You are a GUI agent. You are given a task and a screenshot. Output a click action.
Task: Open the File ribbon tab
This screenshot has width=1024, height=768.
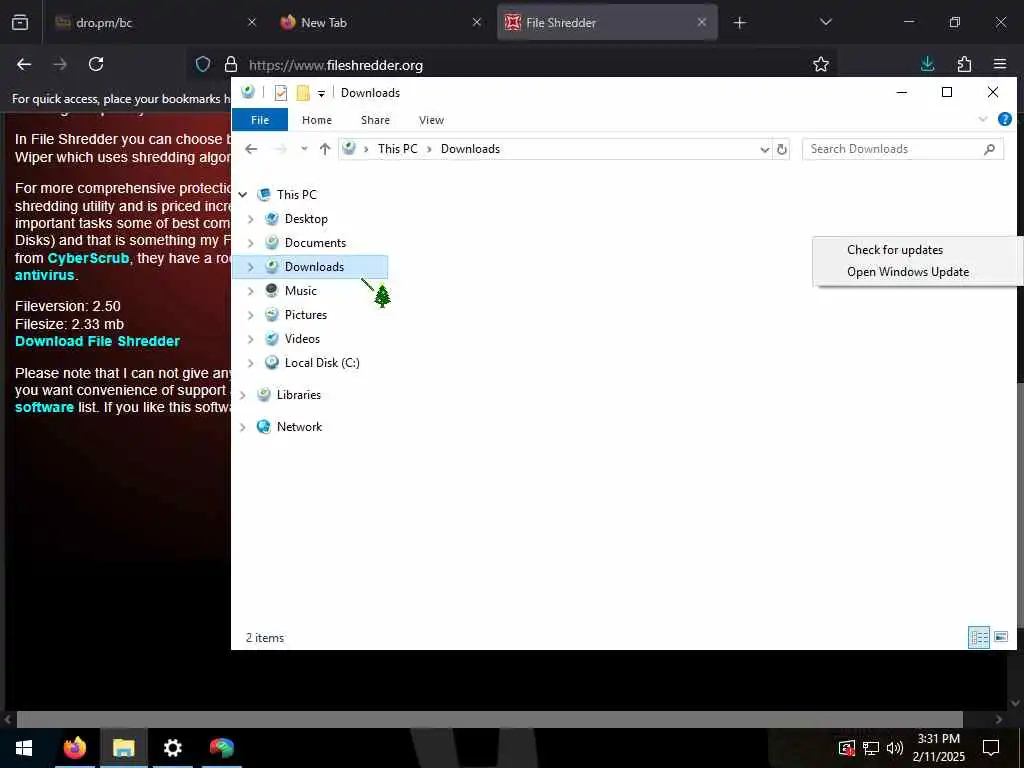(260, 120)
